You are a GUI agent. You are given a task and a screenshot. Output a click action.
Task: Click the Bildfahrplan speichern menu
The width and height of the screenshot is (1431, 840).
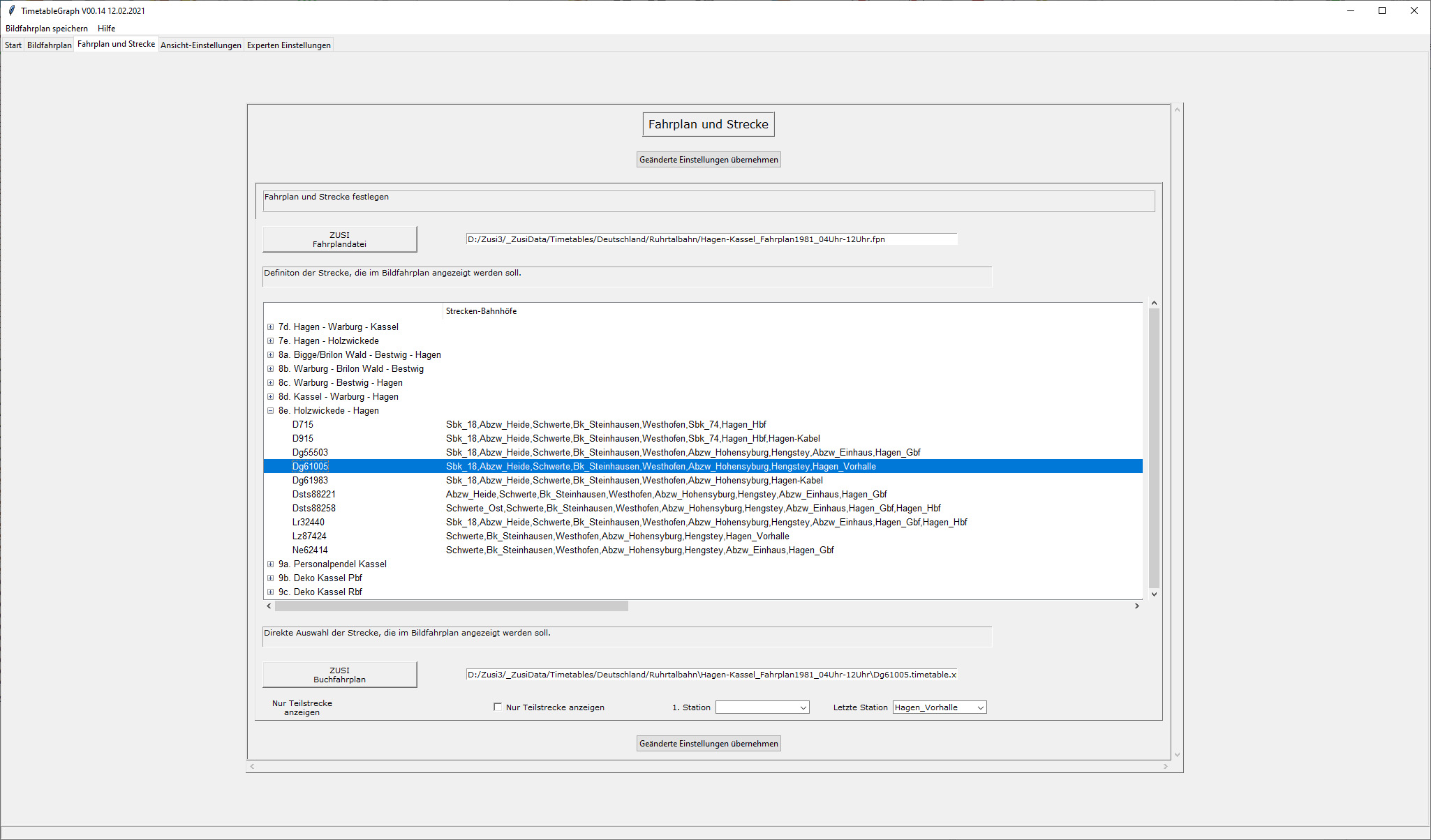click(x=47, y=29)
